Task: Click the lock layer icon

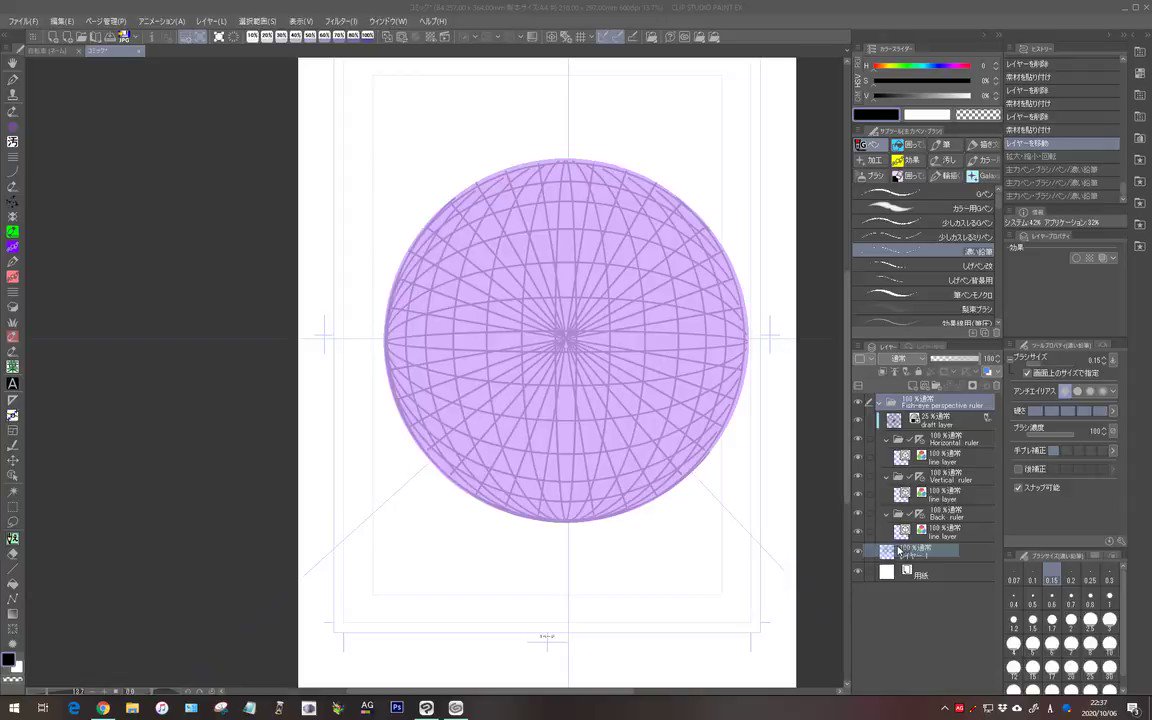Action: (918, 372)
